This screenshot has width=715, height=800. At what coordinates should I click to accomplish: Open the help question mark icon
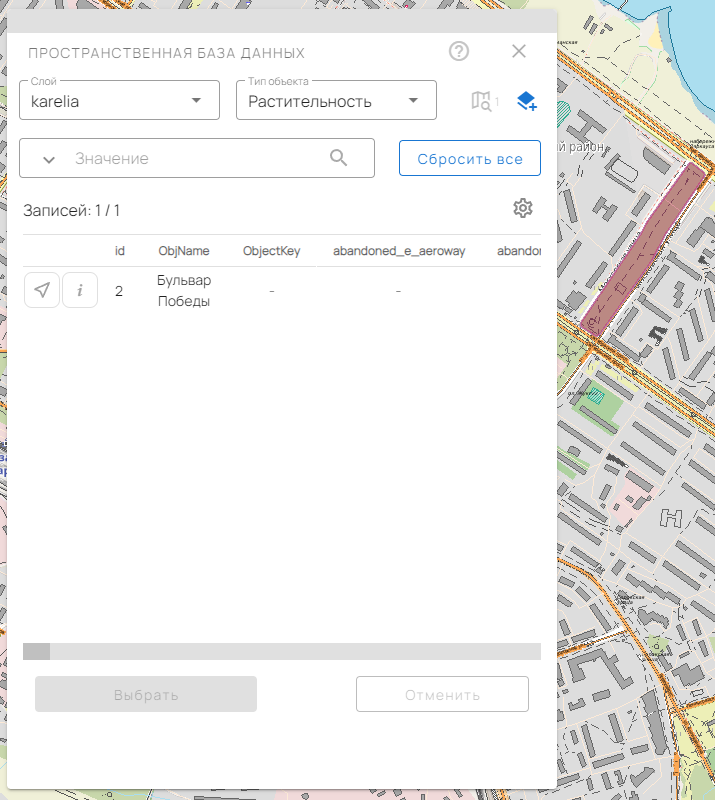coord(459,52)
